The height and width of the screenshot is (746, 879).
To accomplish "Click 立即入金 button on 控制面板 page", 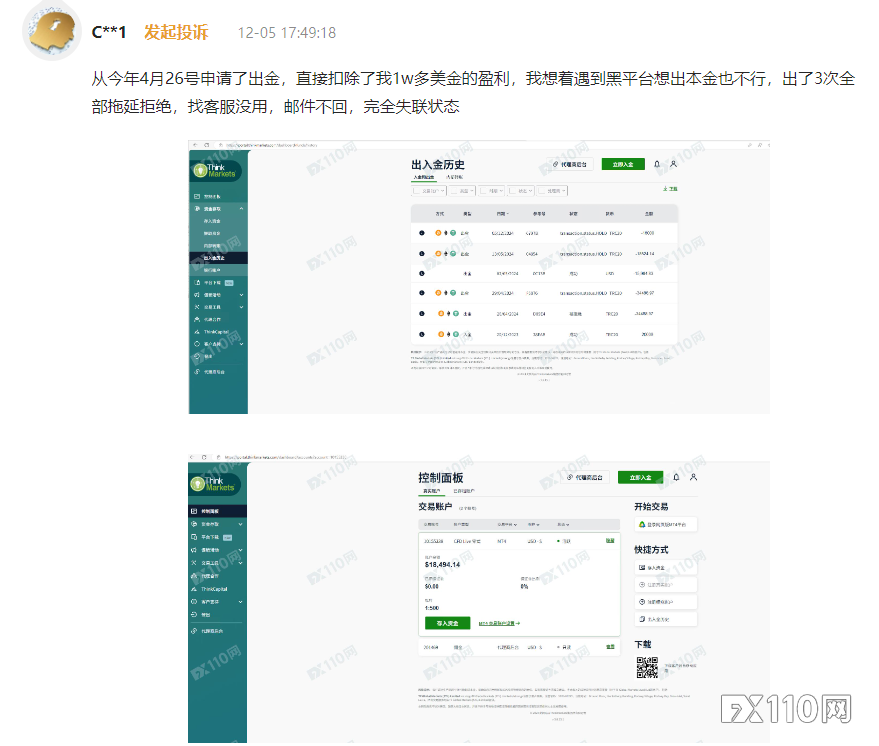I will coord(640,478).
